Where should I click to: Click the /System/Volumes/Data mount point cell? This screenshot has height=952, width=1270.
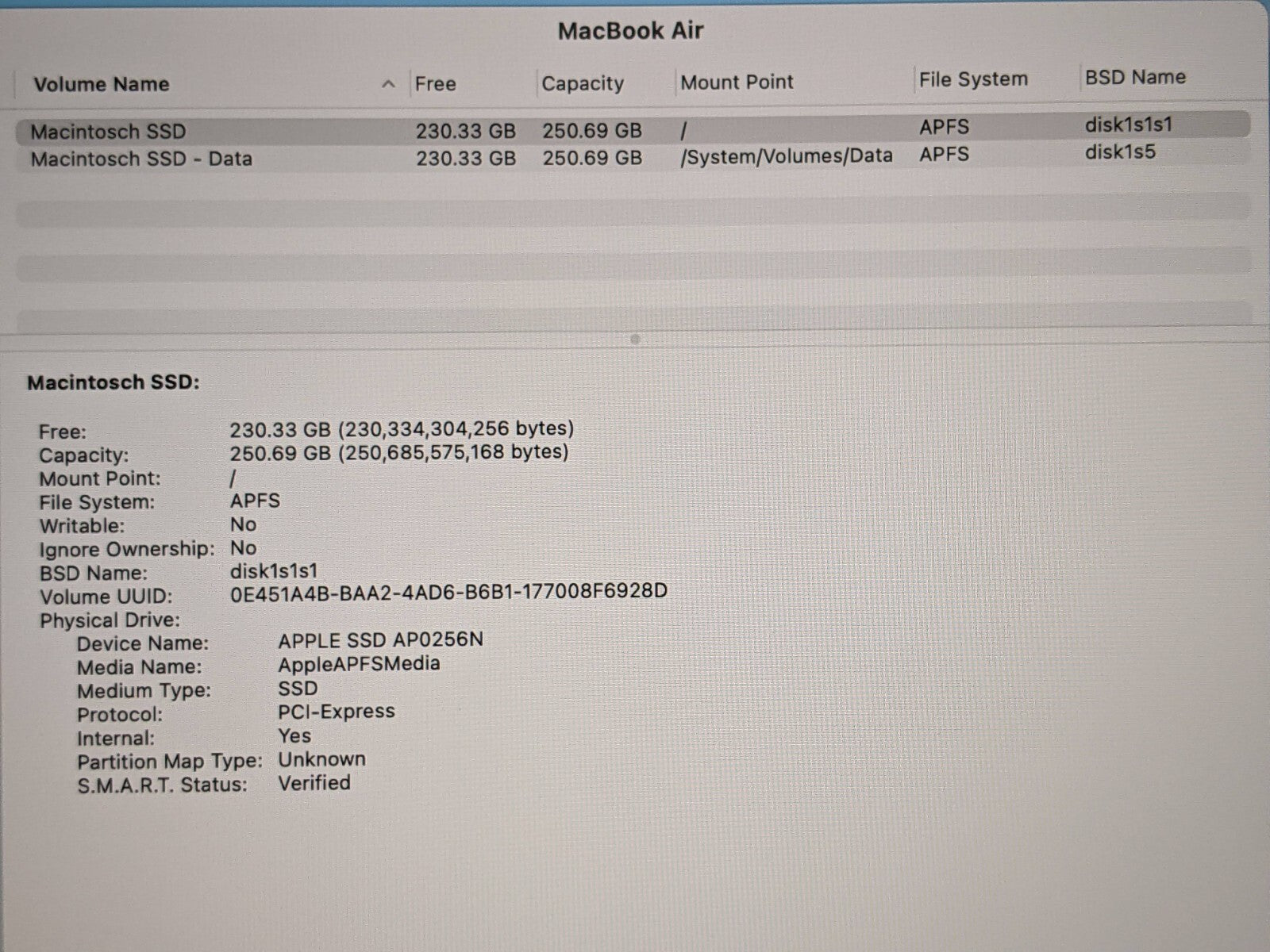[x=786, y=155]
